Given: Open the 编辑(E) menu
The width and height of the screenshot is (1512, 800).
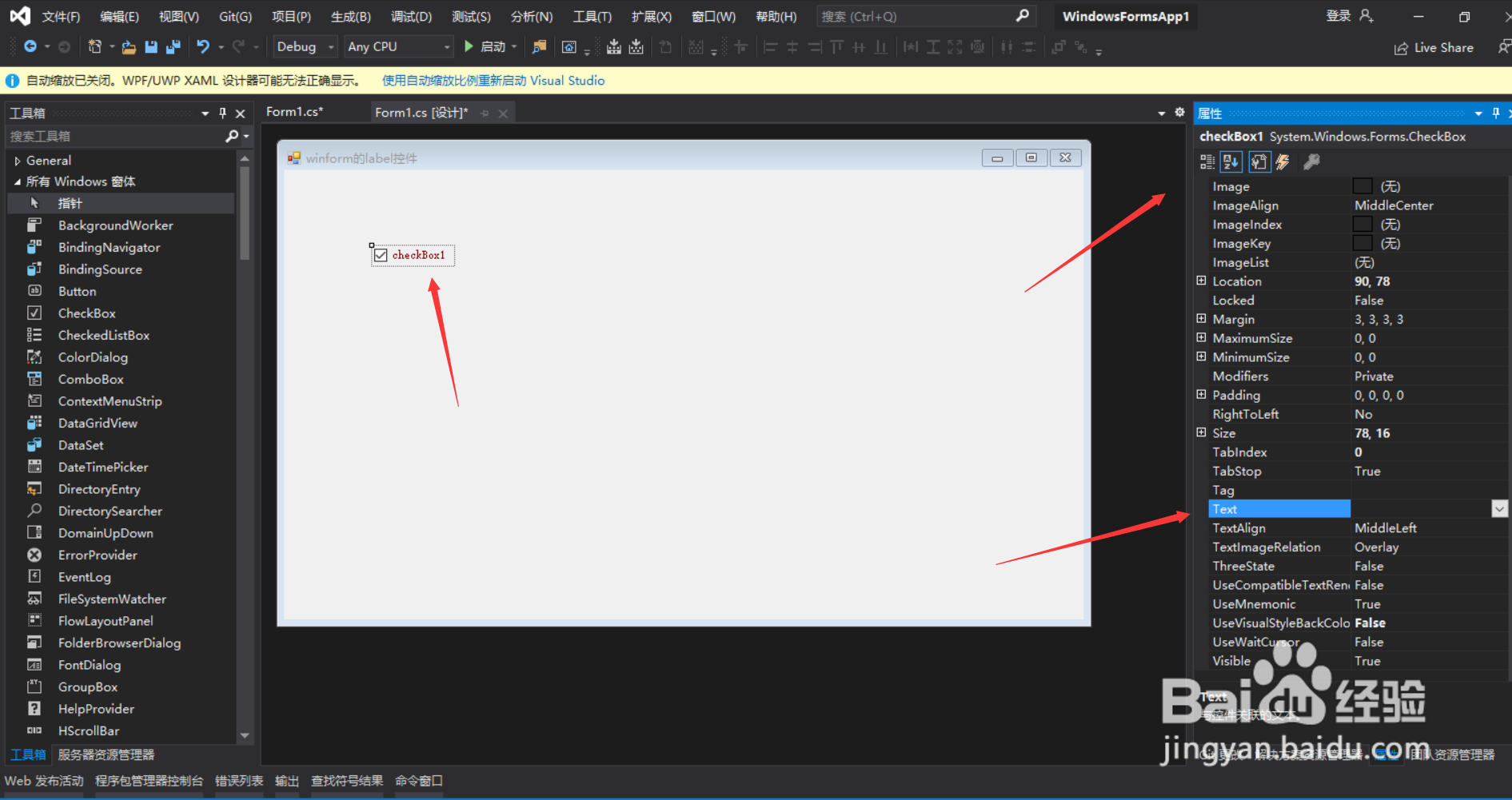Looking at the screenshot, I should 119,17.
